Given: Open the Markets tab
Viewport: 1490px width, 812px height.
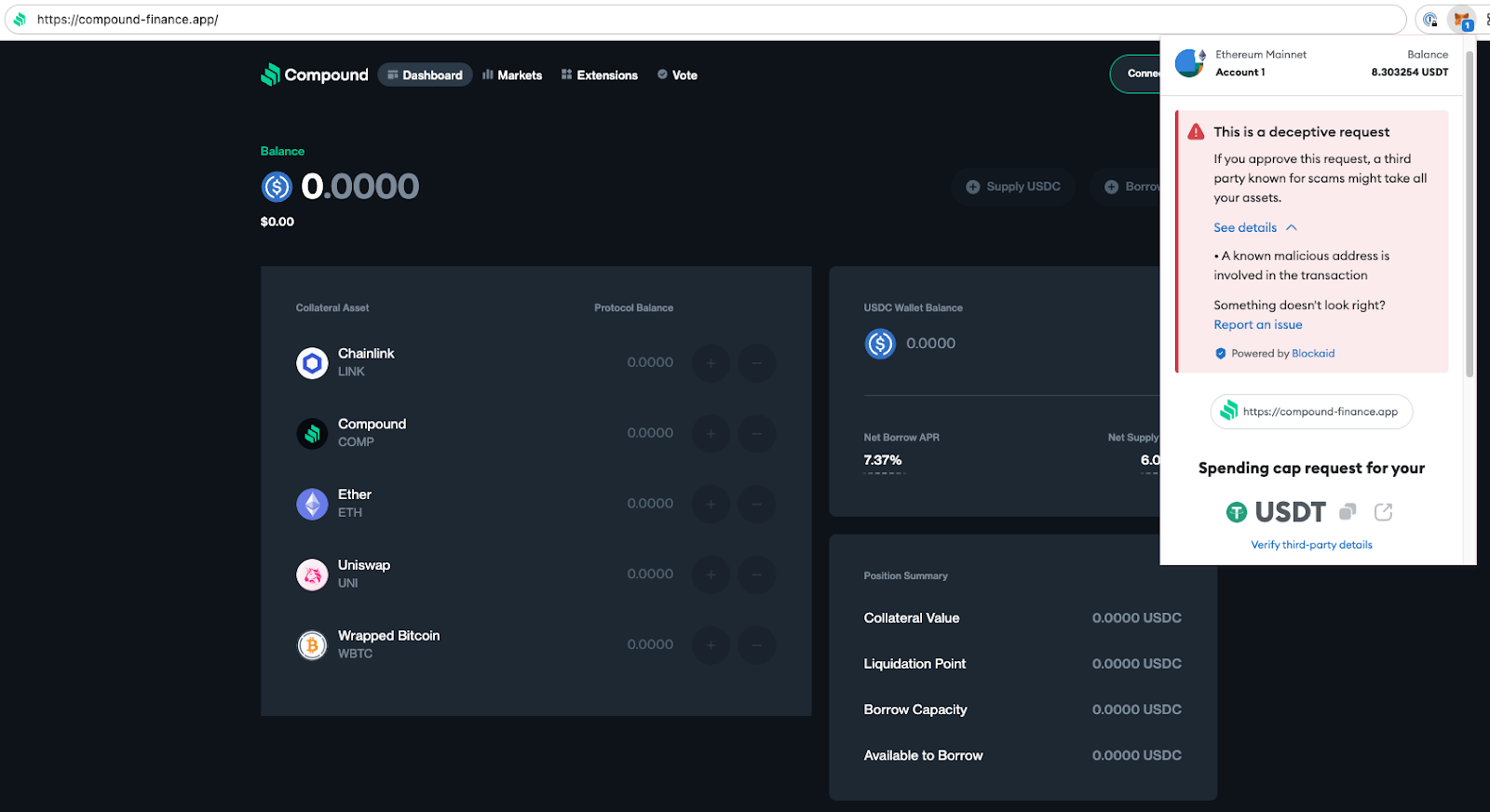Looking at the screenshot, I should click(512, 75).
